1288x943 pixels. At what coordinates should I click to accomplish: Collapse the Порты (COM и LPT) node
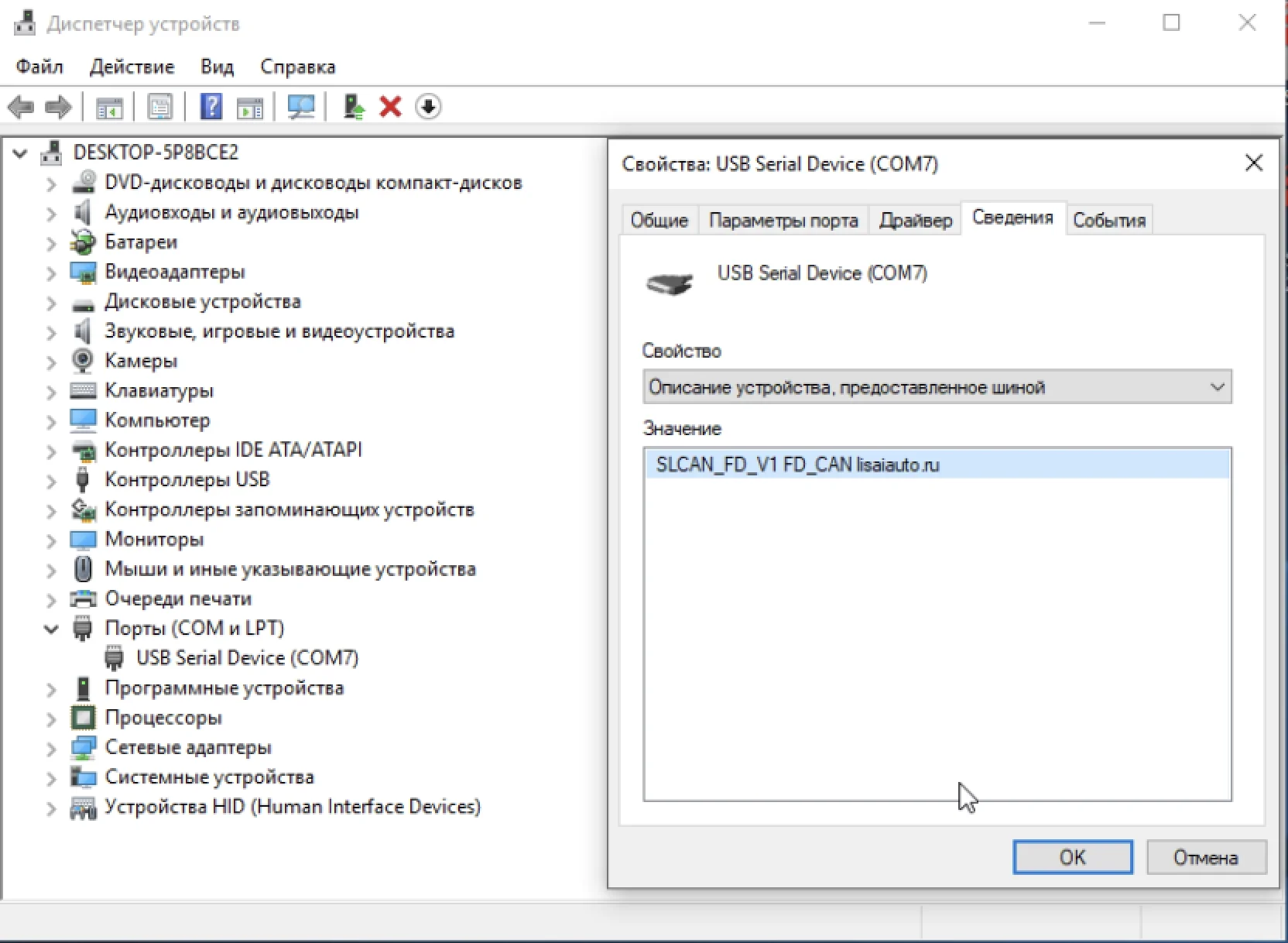[x=51, y=629]
